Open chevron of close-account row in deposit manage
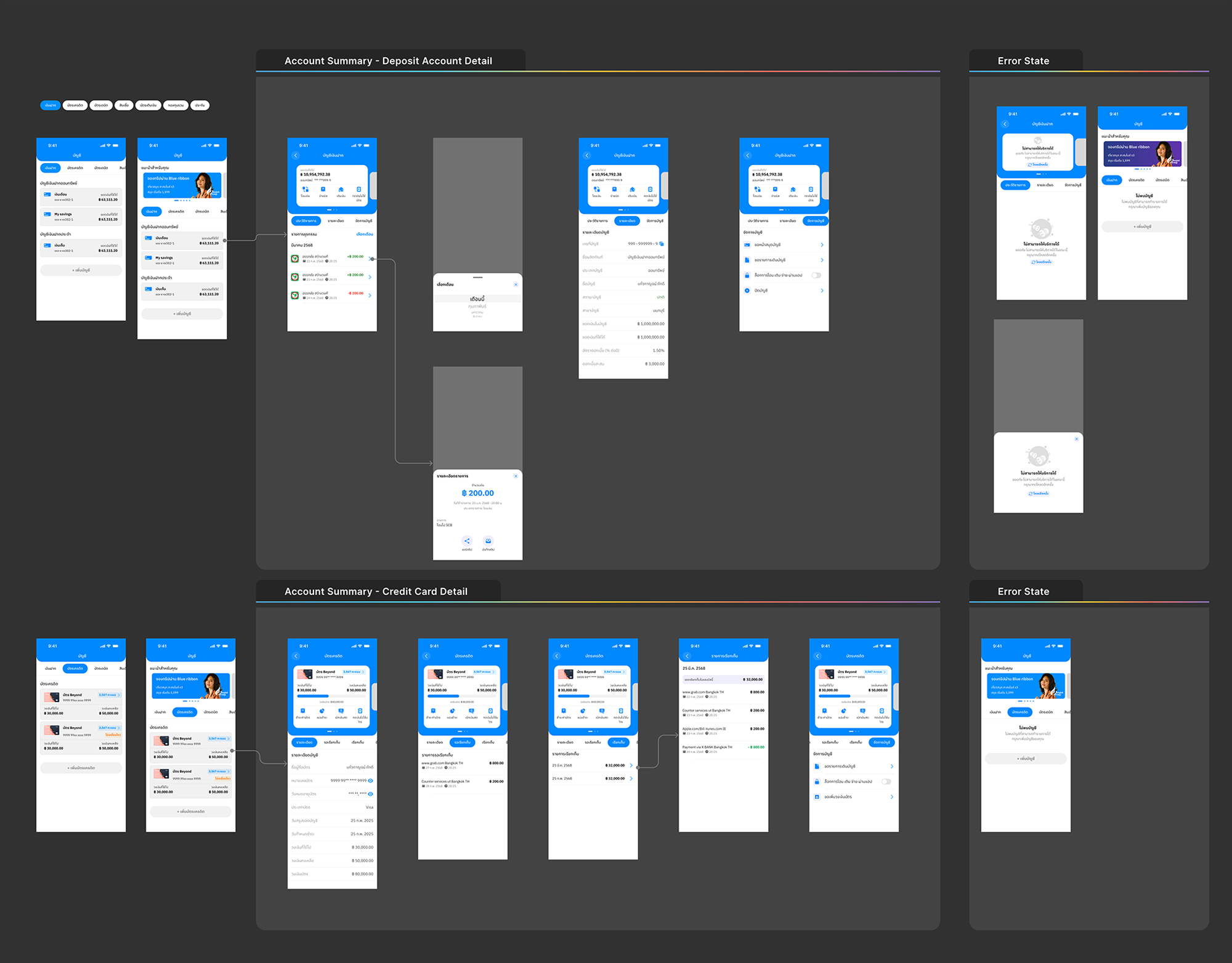This screenshot has height=963, width=1232. [x=822, y=291]
